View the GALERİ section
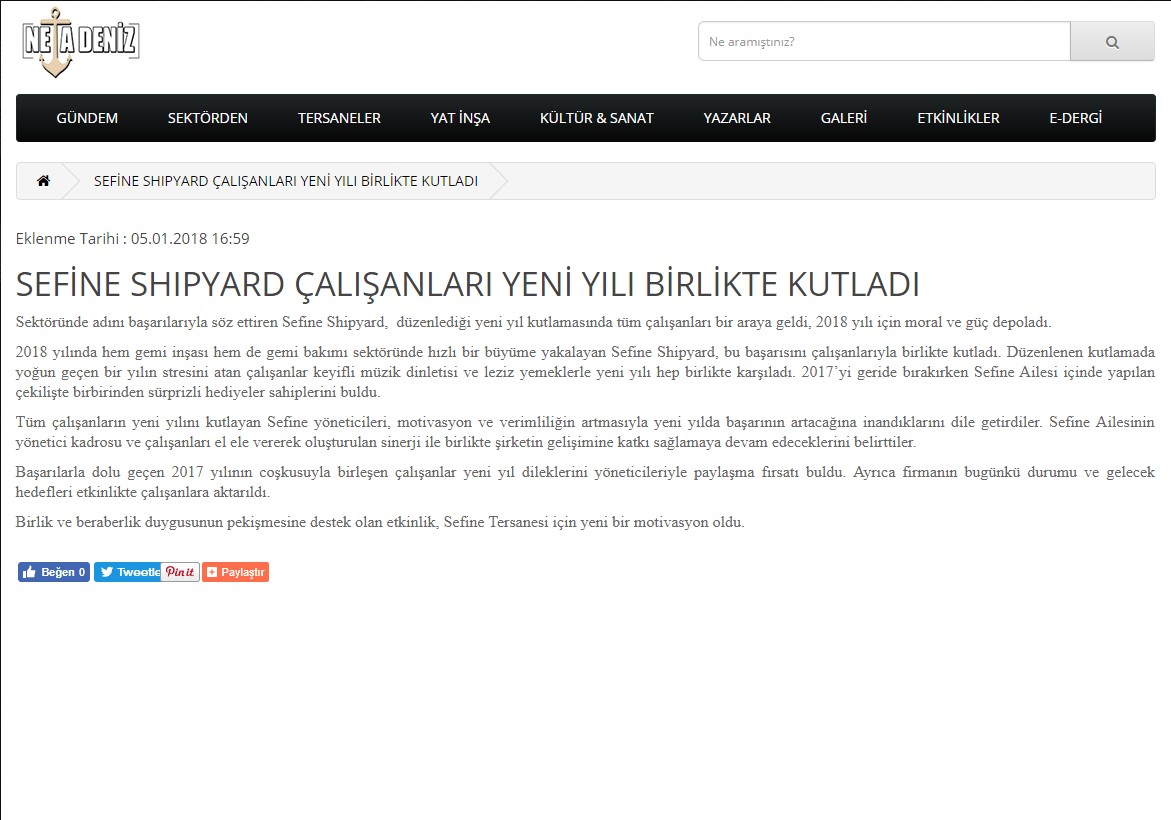 click(x=844, y=118)
